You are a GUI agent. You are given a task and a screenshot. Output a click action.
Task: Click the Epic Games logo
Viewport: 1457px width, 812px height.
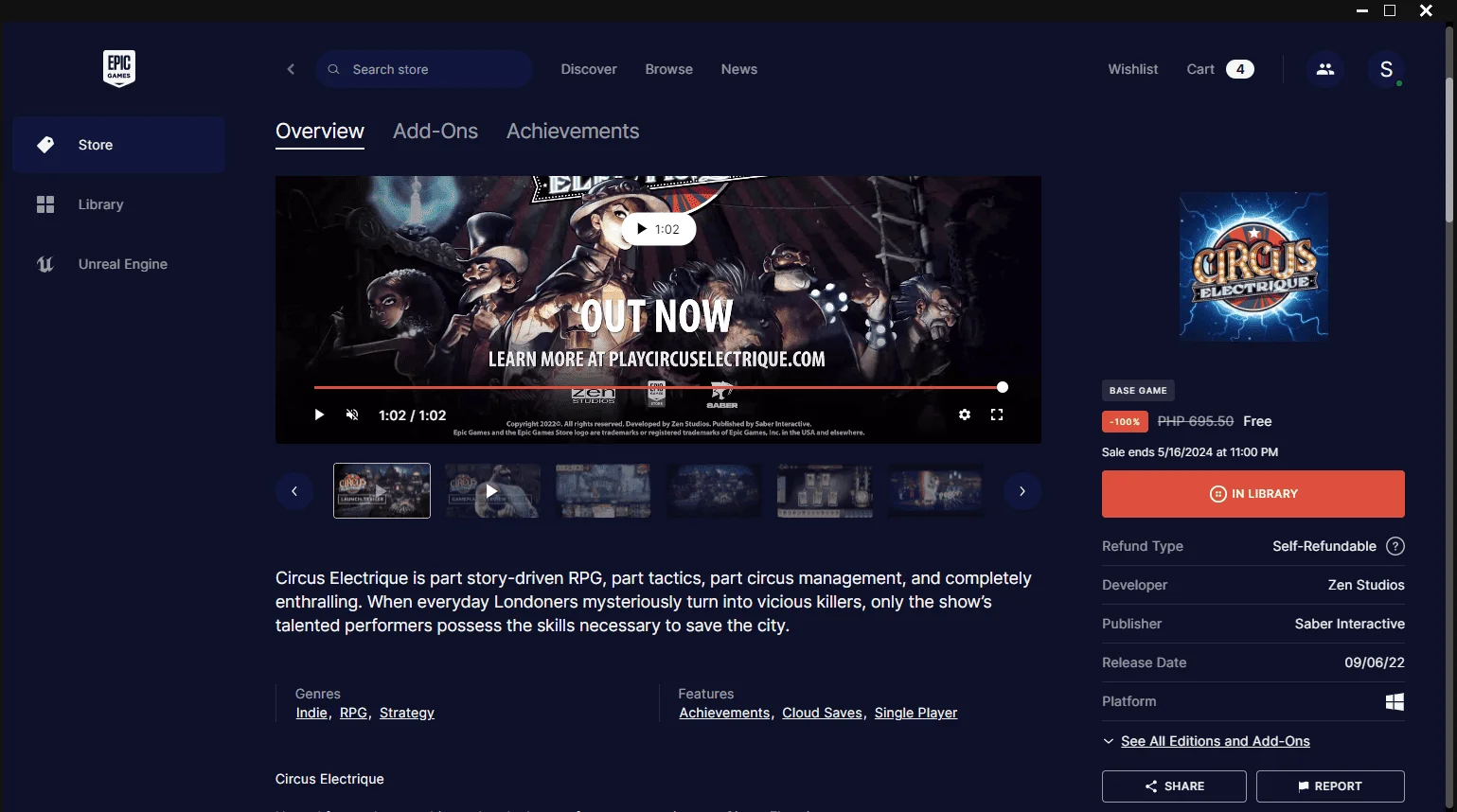[118, 68]
